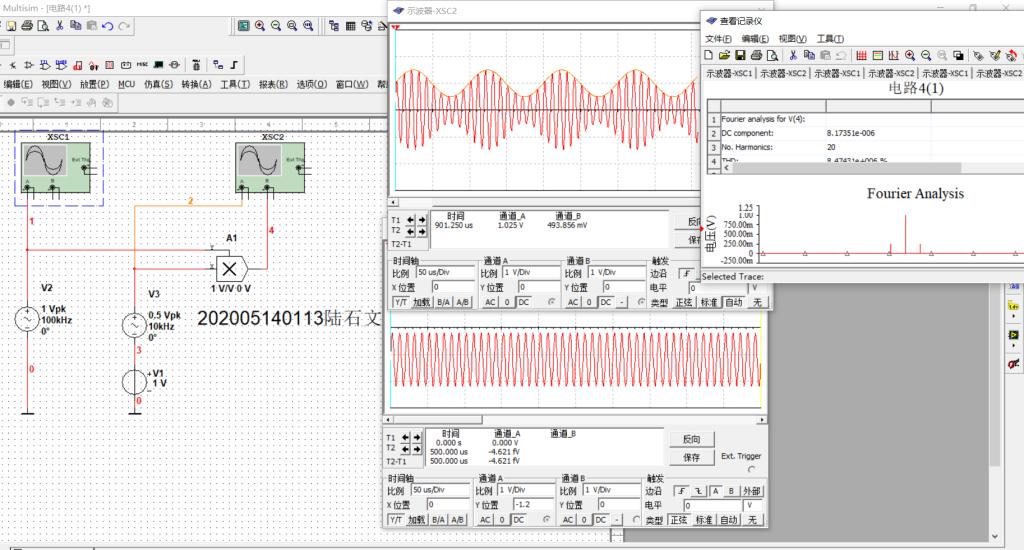1024x550 pixels.
Task: Copy selection in the Multisim toolbar
Action: point(75,25)
